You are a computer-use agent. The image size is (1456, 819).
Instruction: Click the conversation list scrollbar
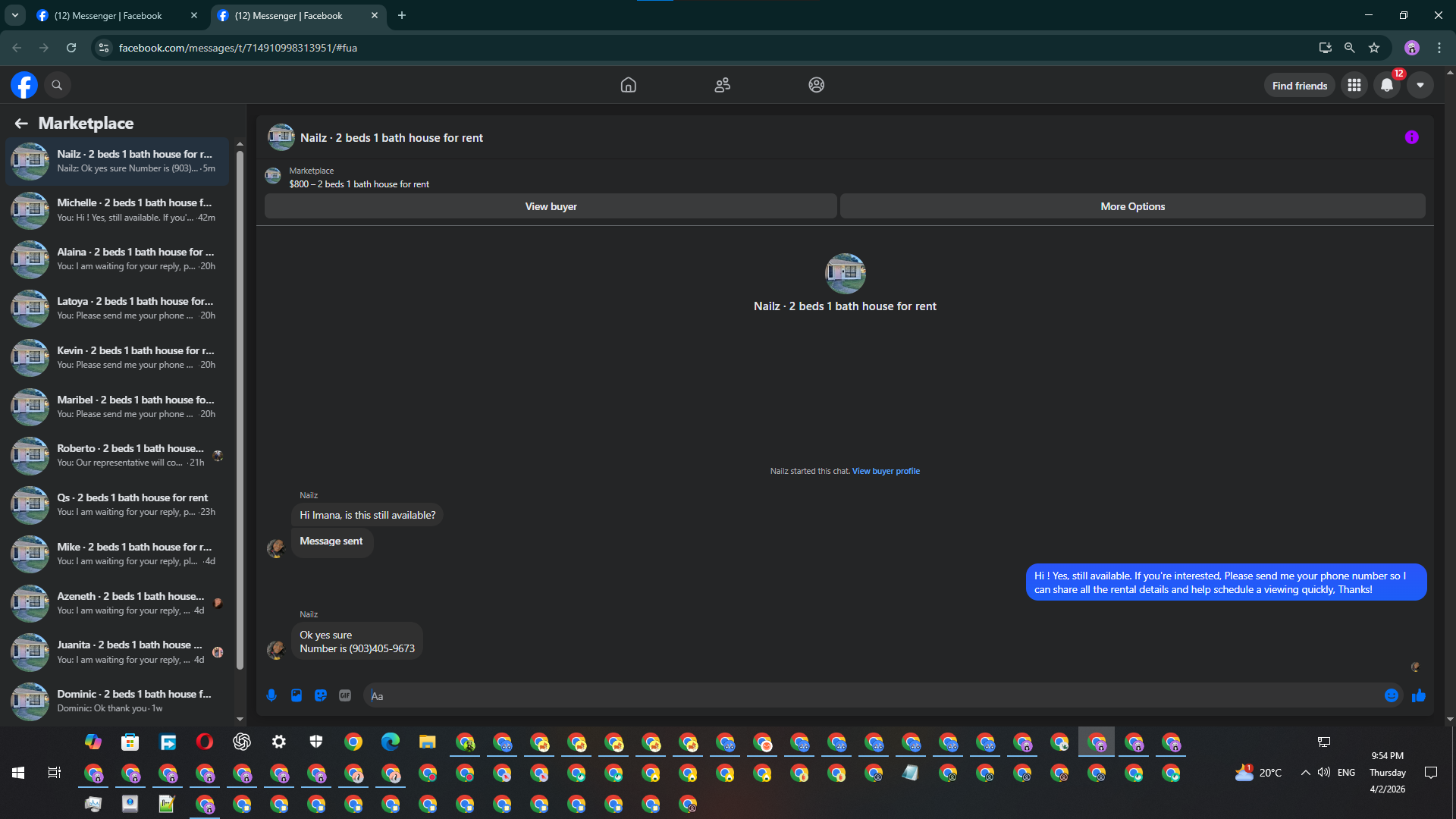240,409
